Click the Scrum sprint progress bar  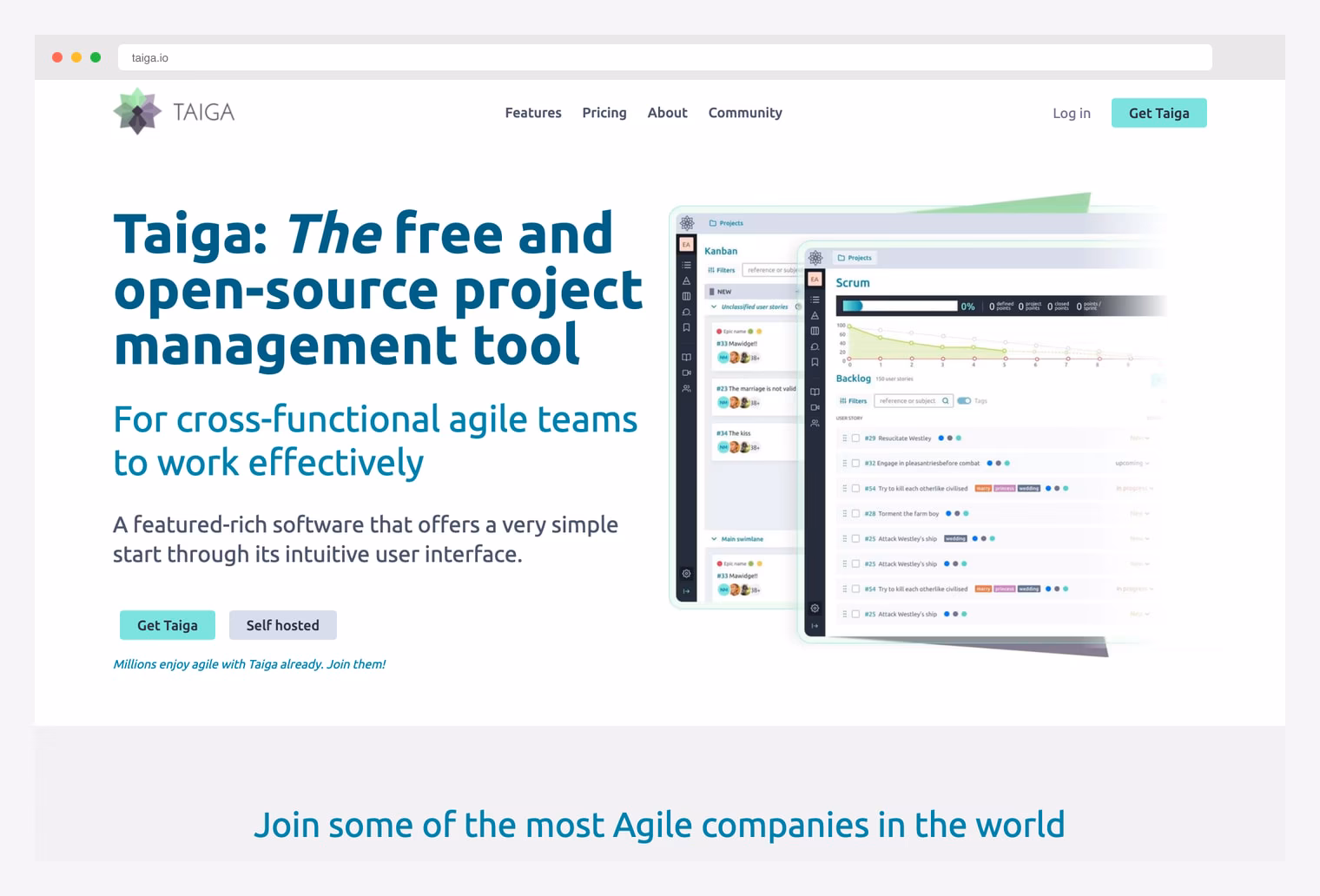[x=900, y=306]
